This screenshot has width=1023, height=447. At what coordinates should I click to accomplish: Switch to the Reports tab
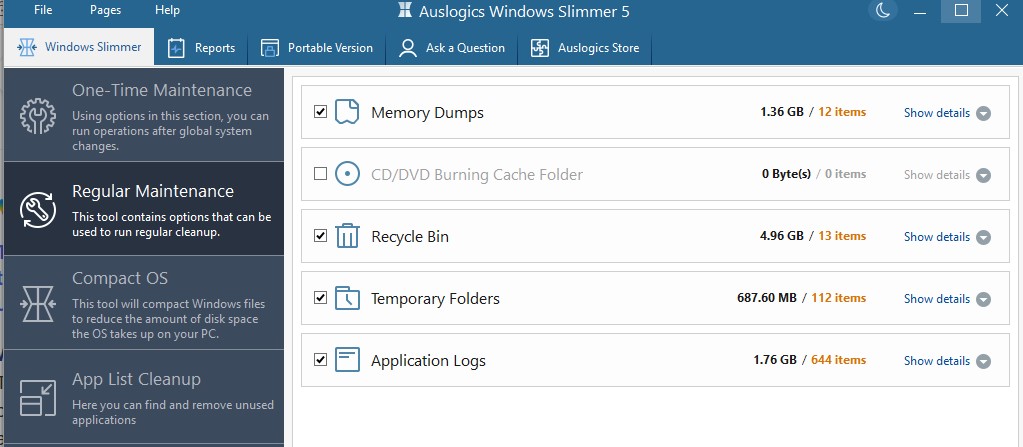pyautogui.click(x=202, y=48)
